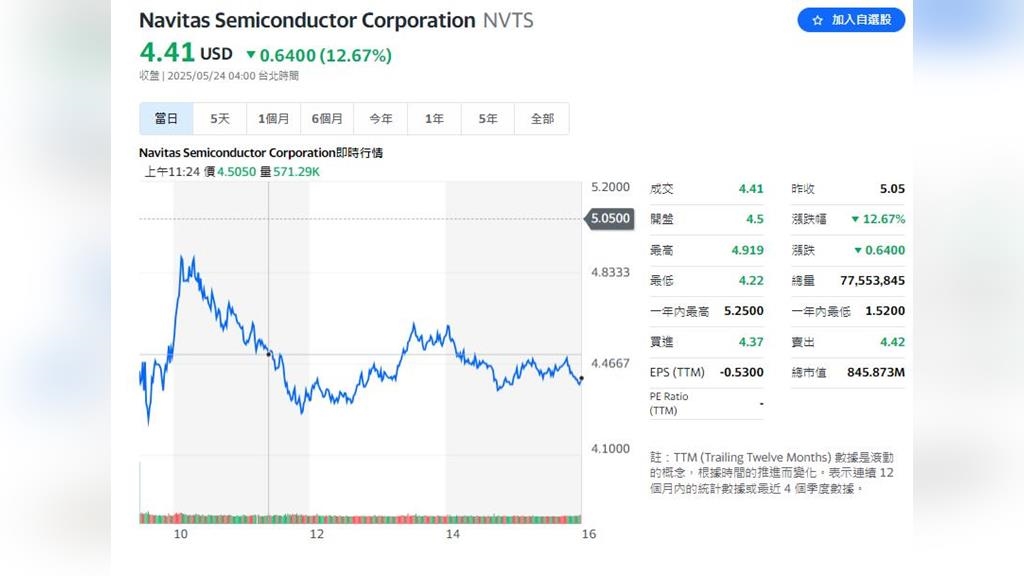Click the 5.0500 previous close price marker
The image size is (1024, 576).
[x=610, y=218]
